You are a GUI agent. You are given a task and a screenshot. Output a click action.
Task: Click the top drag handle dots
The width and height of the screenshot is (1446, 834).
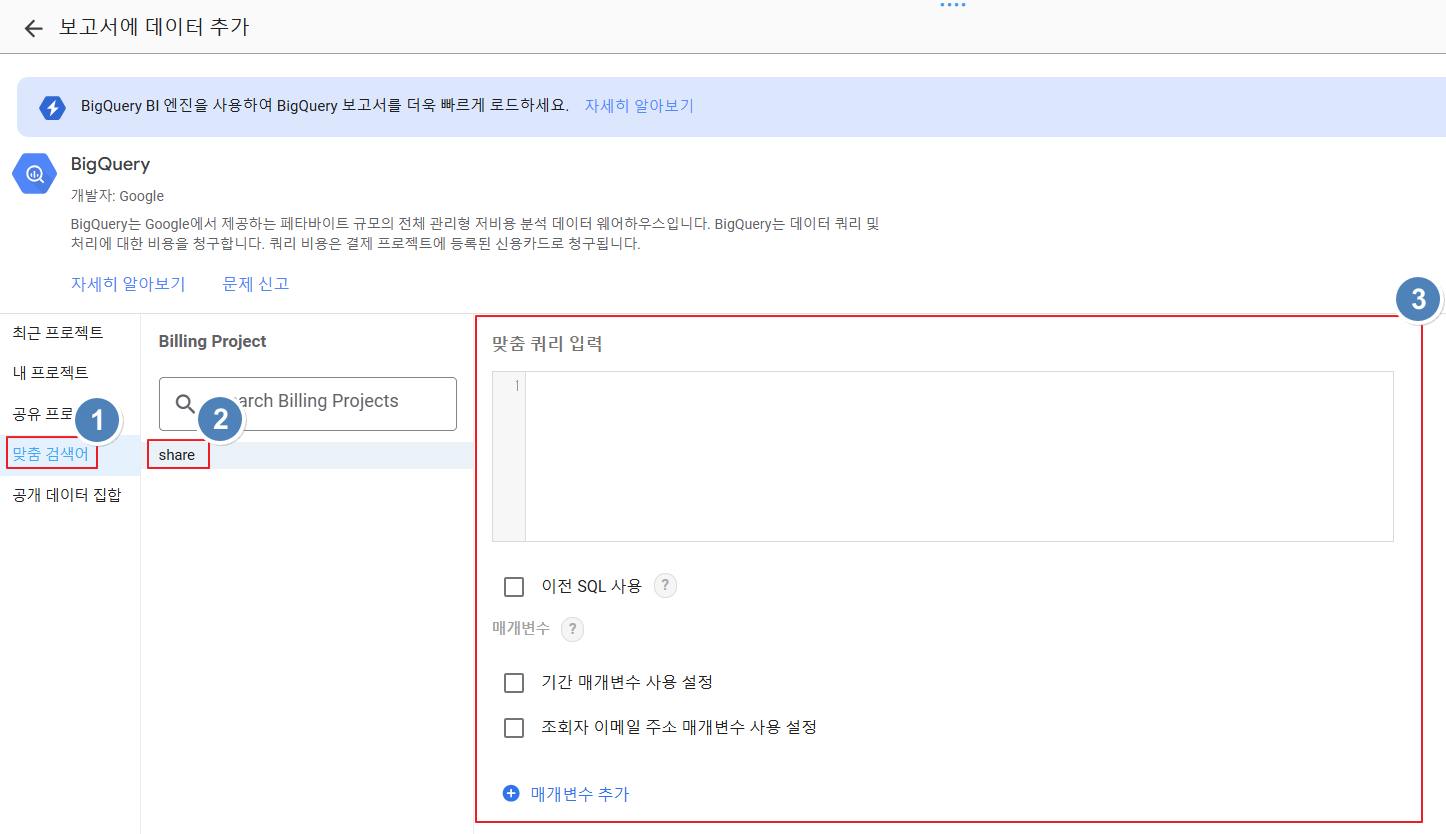pyautogui.click(x=953, y=5)
